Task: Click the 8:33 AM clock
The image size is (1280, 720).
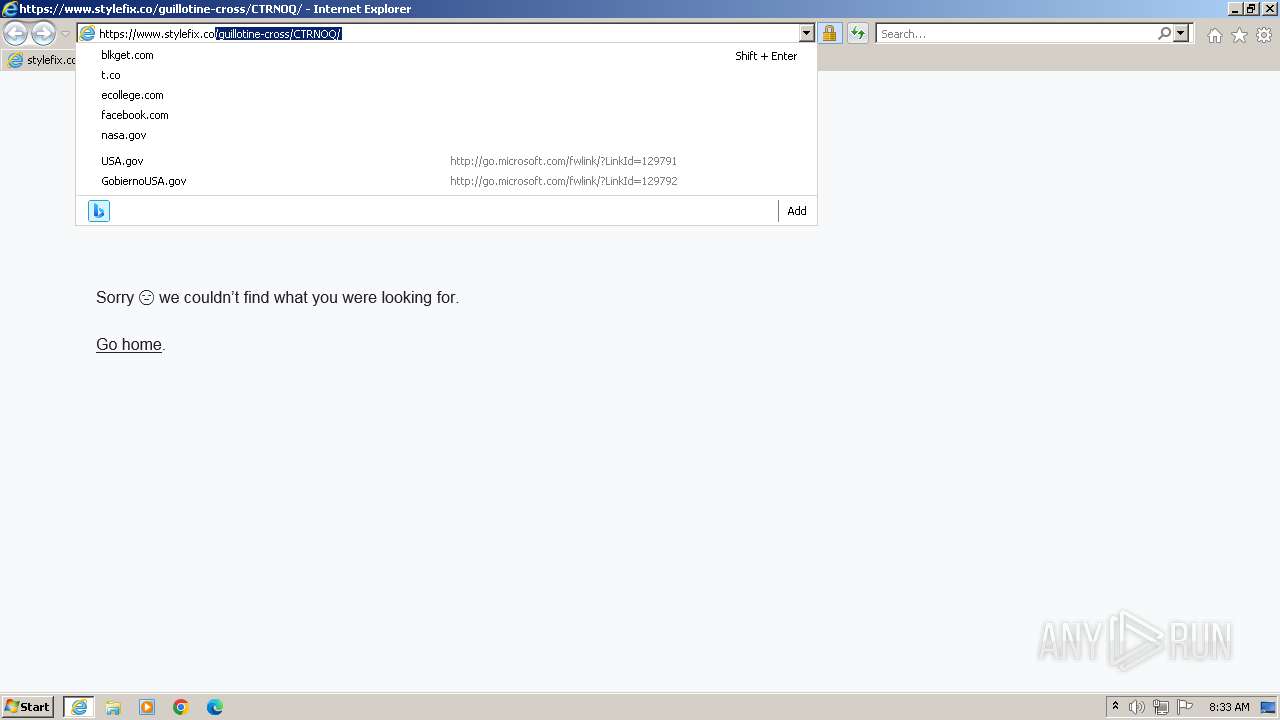Action: (x=1229, y=706)
